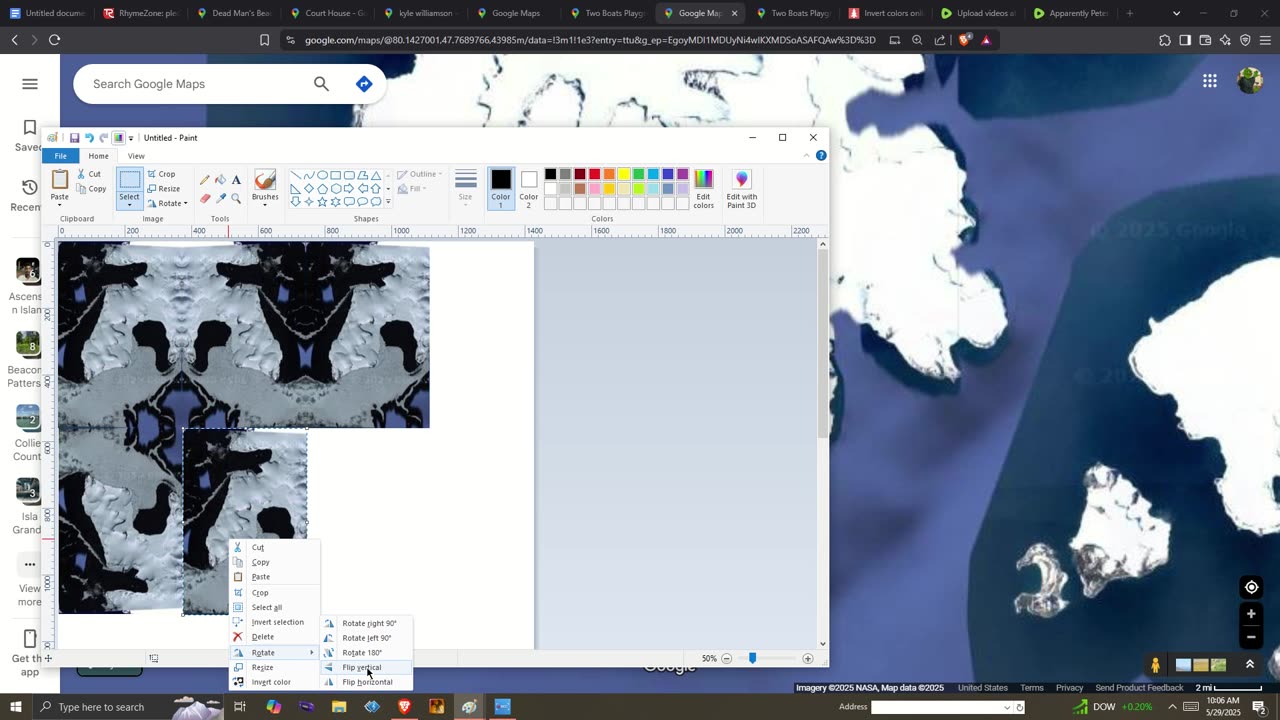1280x720 pixels.
Task: Drop the Street View pegman
Action: 1156,665
